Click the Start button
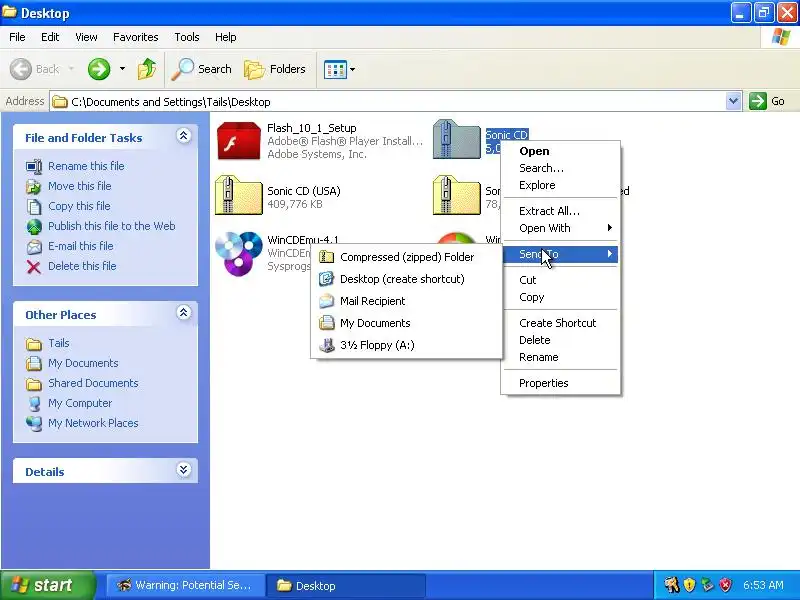 click(x=47, y=585)
